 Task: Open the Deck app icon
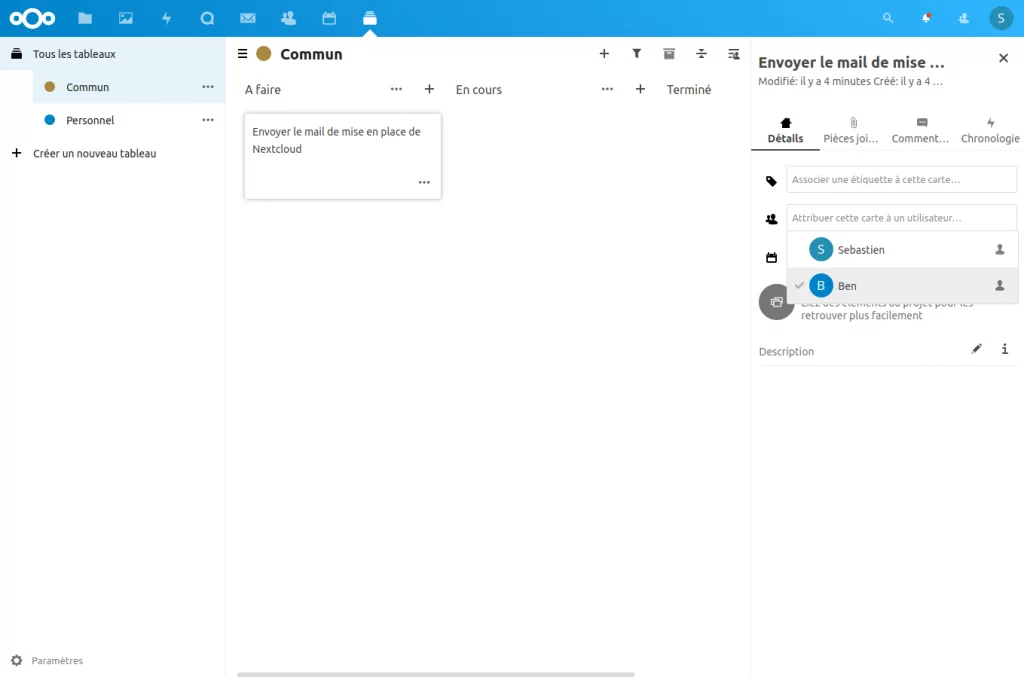pos(370,18)
